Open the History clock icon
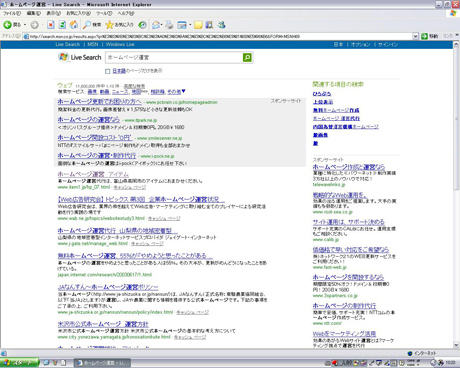This screenshot has width=460, height=368. (x=142, y=25)
